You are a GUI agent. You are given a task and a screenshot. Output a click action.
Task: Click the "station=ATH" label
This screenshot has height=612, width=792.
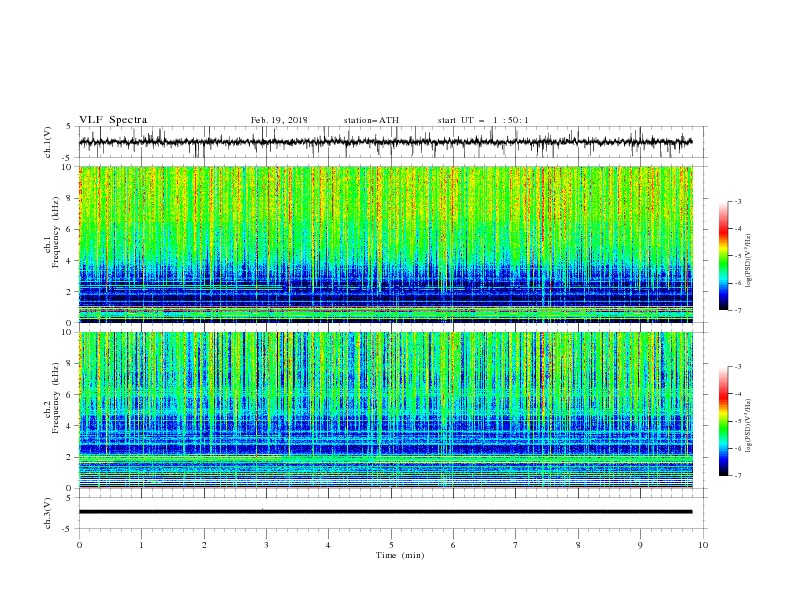click(x=371, y=120)
